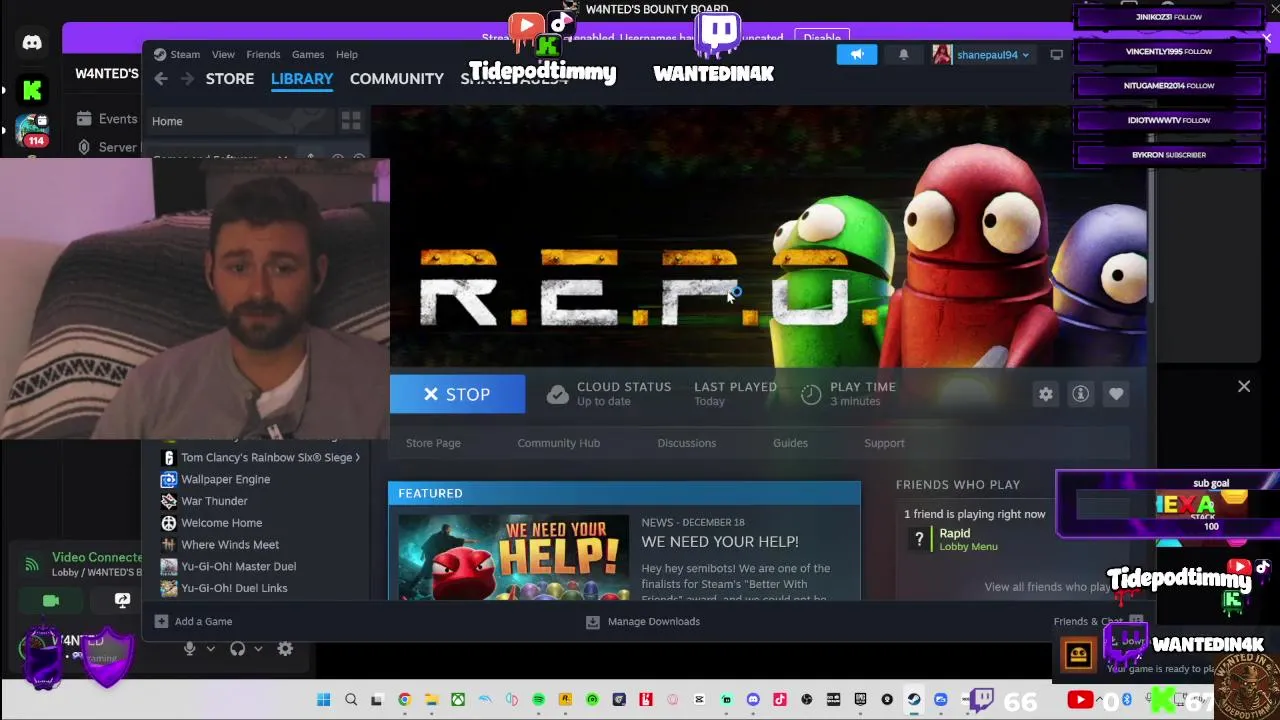Image resolution: width=1280 pixels, height=720 pixels.
Task: Go back using Steam's back arrow
Action: point(161,79)
